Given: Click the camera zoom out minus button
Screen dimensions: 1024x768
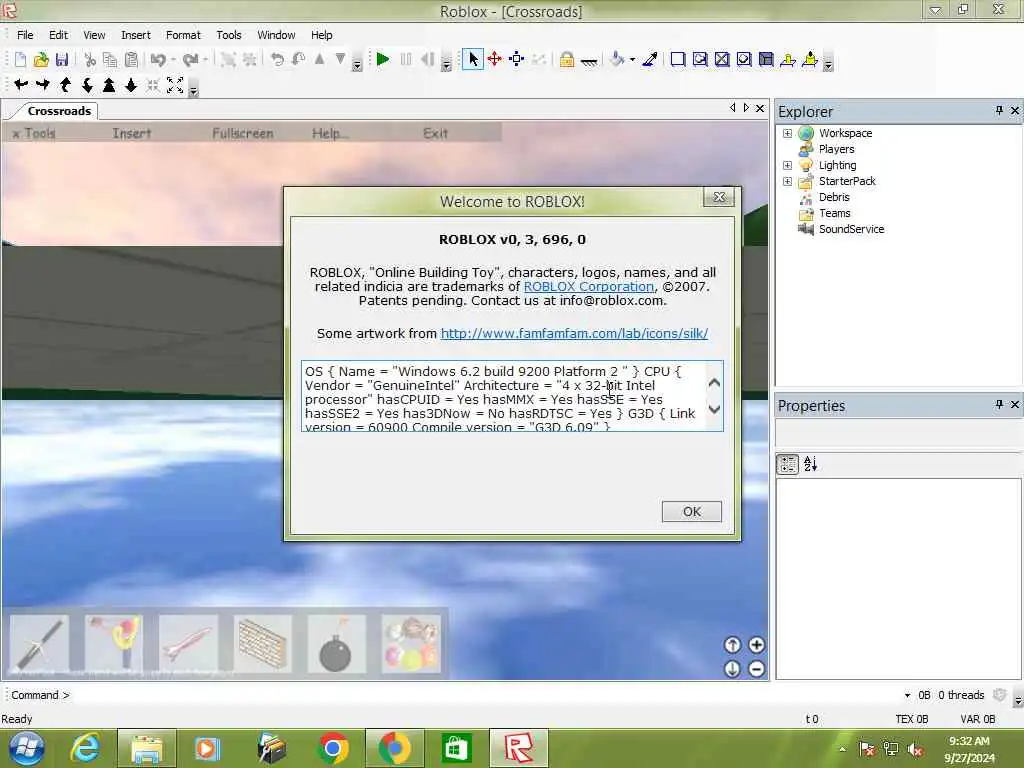Looking at the screenshot, I should 756,669.
